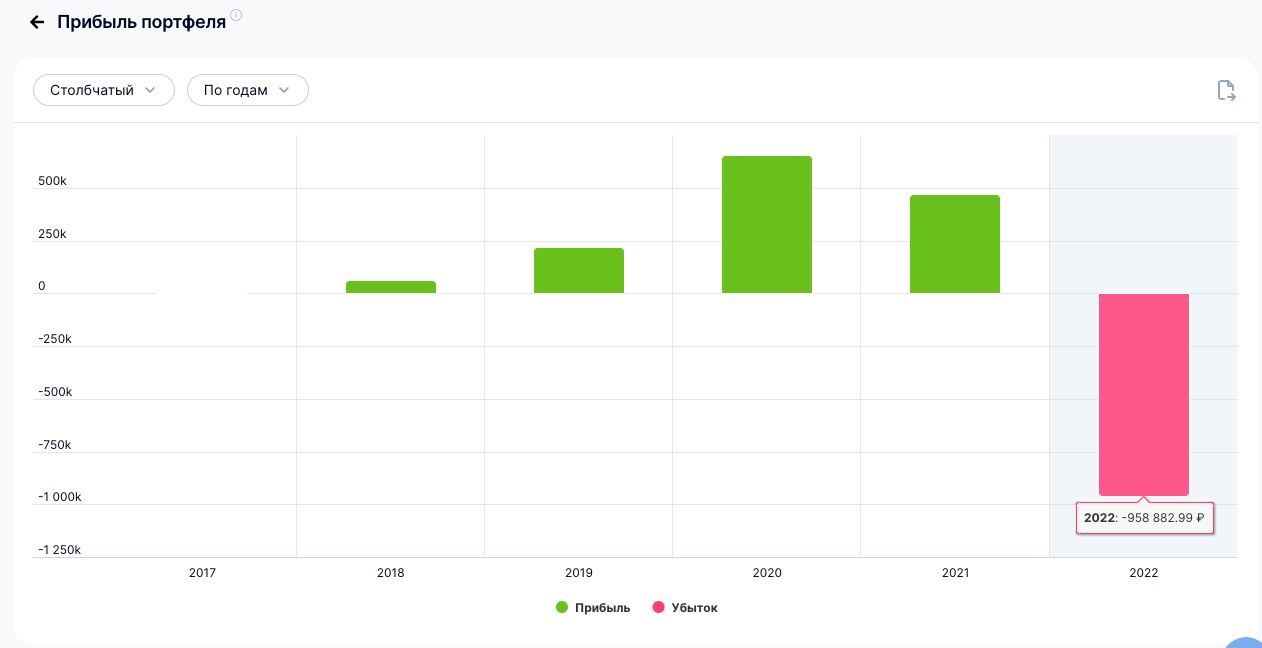Click the 2020 axis label
Screen dimensions: 1262x648
pyautogui.click(x=767, y=573)
